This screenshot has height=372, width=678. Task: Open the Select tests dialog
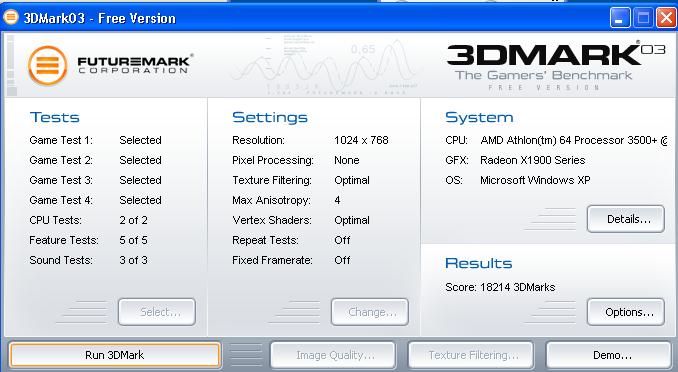click(157, 312)
